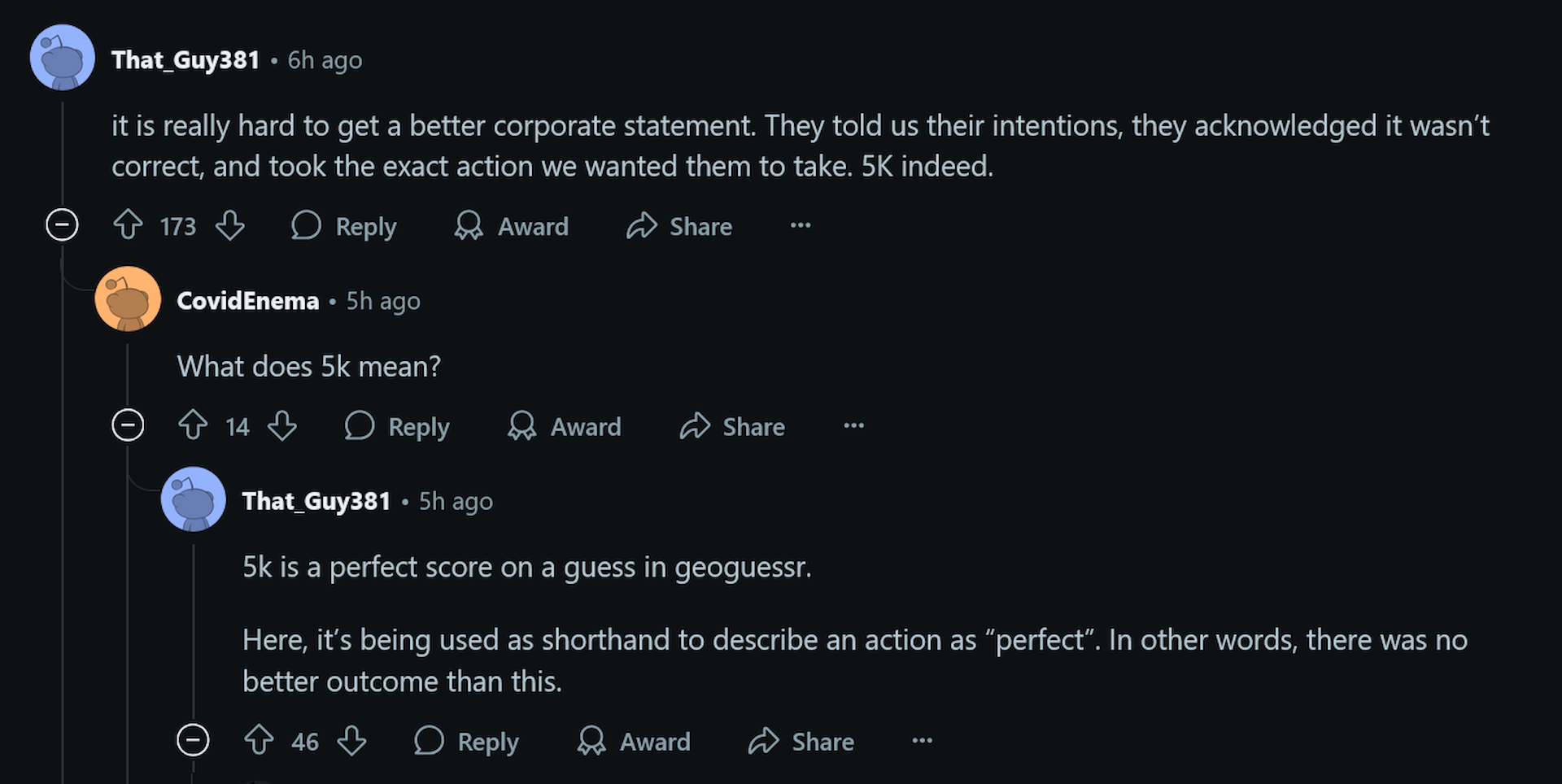Screen dimensions: 1562x784
Task: Collapse the top-level comment thread
Action: pos(62,225)
